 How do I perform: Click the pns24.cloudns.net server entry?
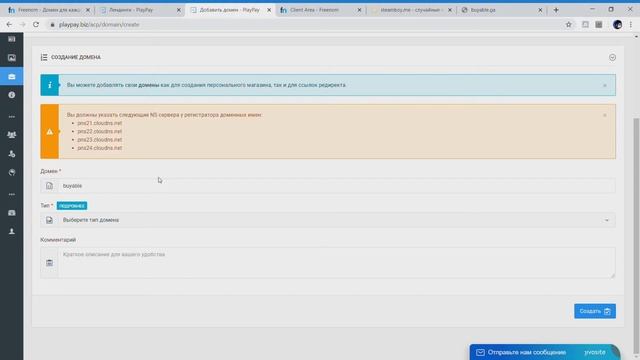pos(100,148)
